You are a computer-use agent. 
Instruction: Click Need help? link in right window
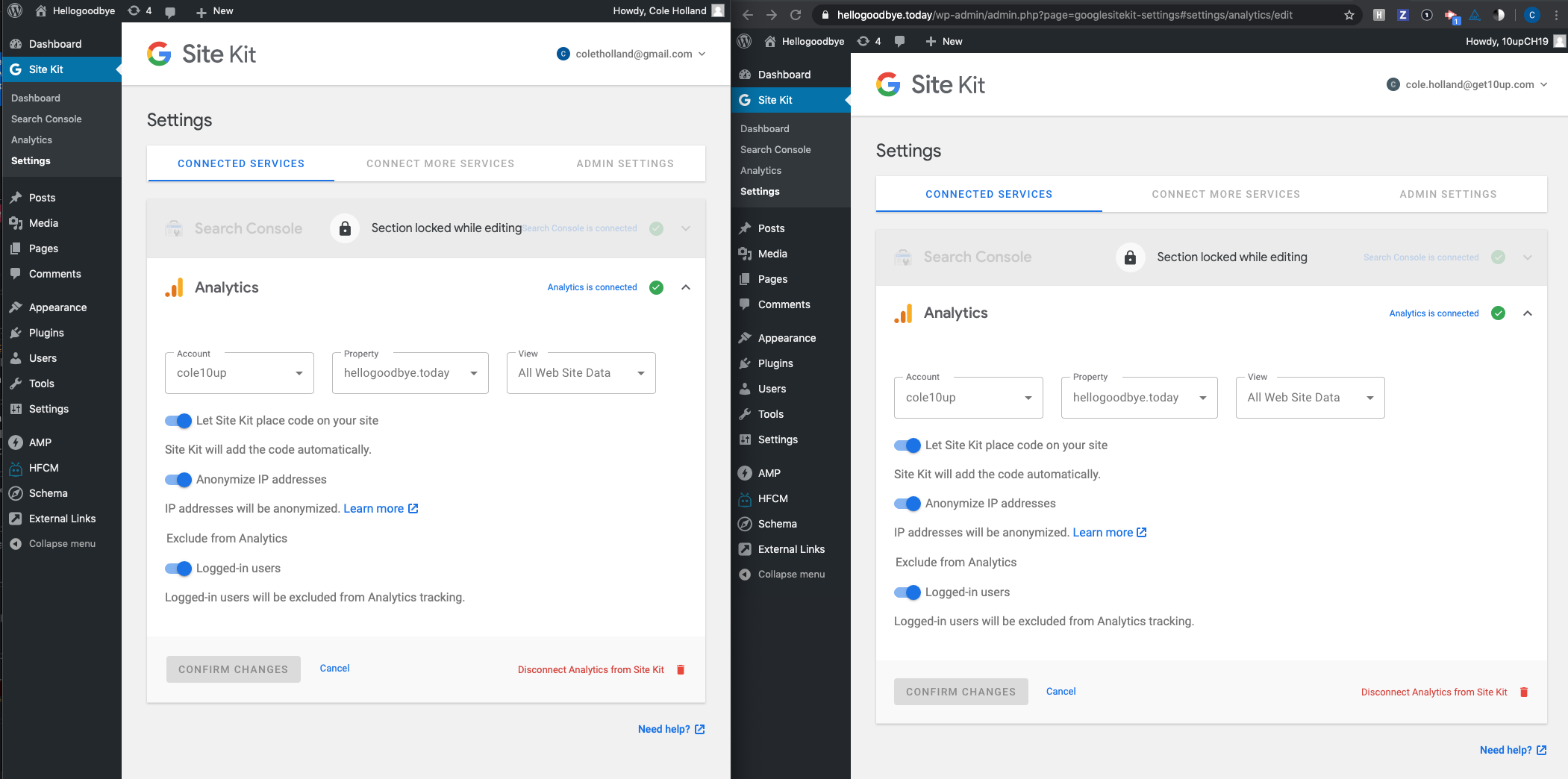coord(1513,750)
